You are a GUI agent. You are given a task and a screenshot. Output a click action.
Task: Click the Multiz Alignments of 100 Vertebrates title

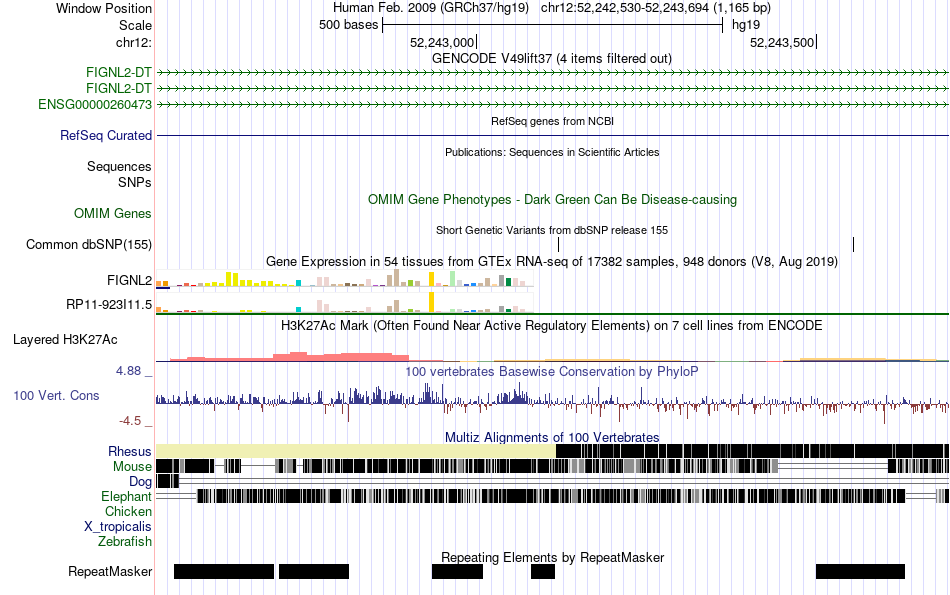pos(552,437)
